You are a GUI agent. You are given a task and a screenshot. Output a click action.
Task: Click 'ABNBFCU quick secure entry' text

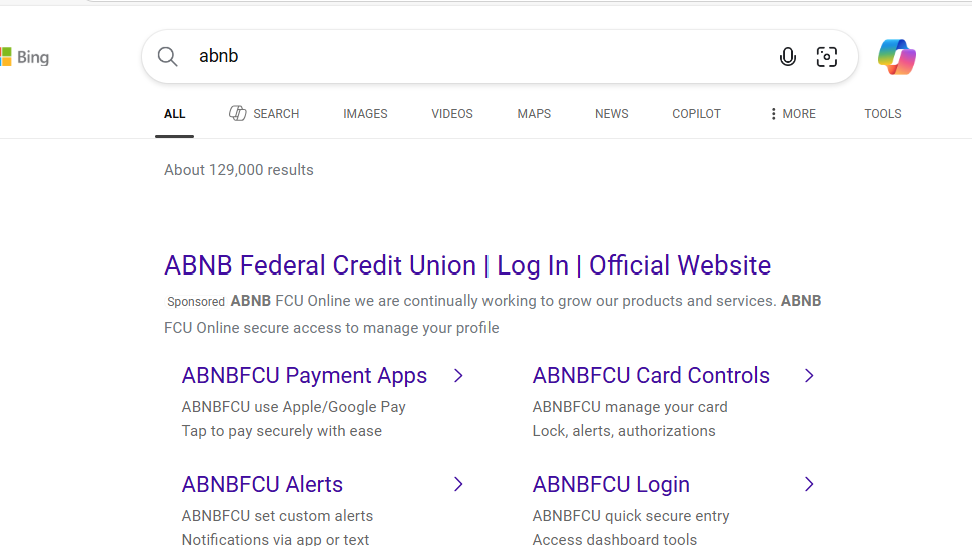630,516
